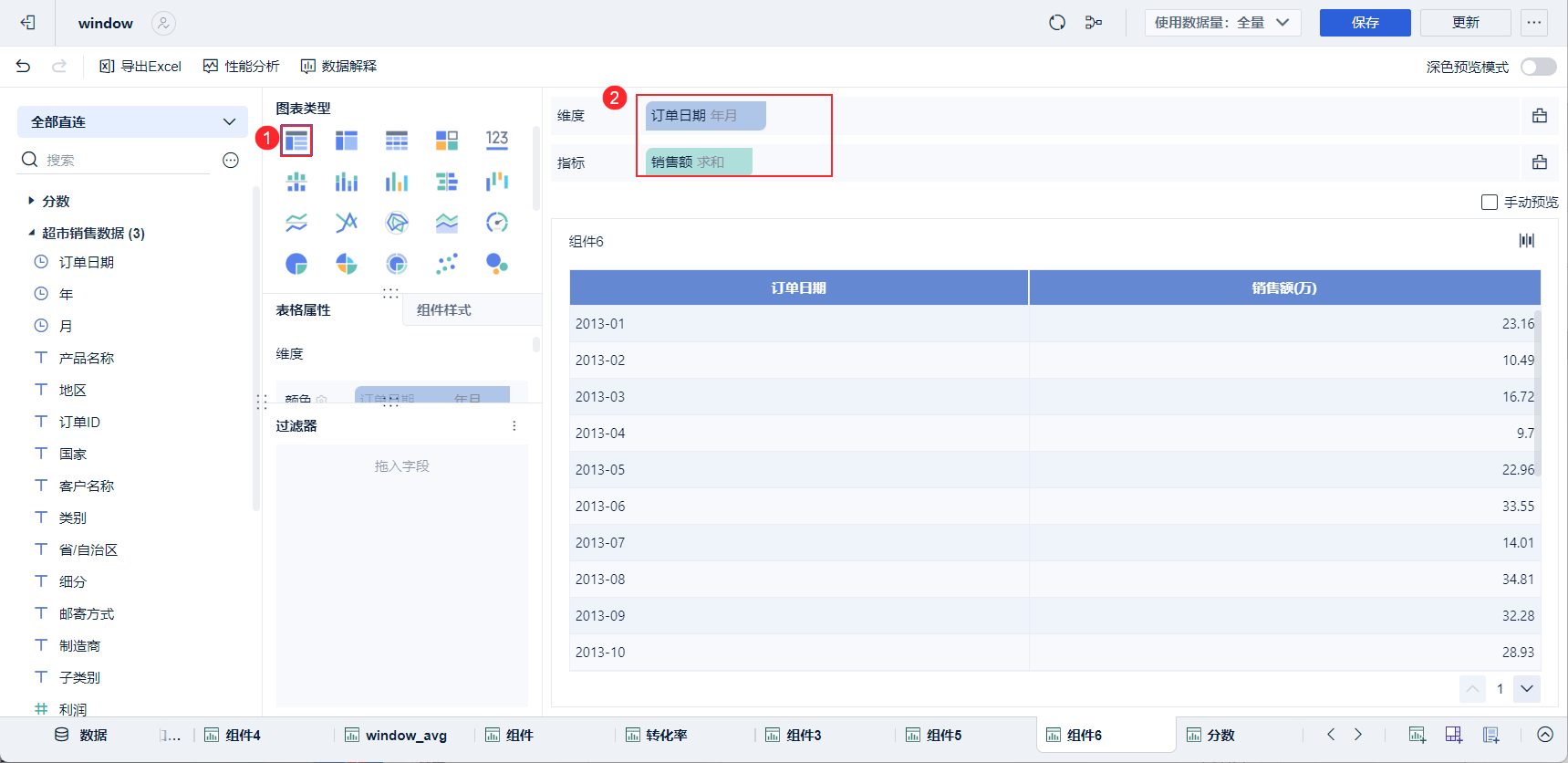Add a new component from bottom bar
Screen dimensions: 1568x763
click(x=1417, y=735)
